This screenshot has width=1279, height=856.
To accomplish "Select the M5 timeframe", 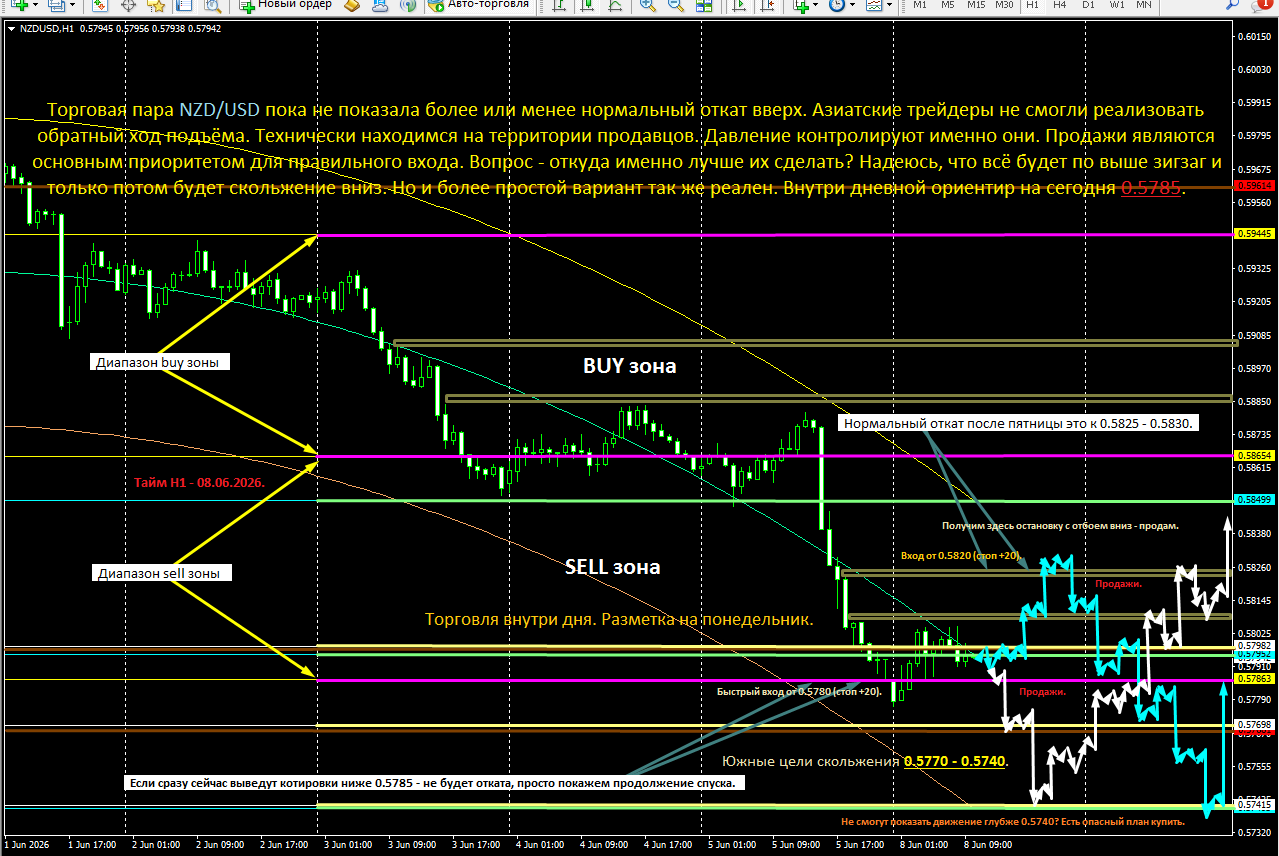I will click(948, 5).
